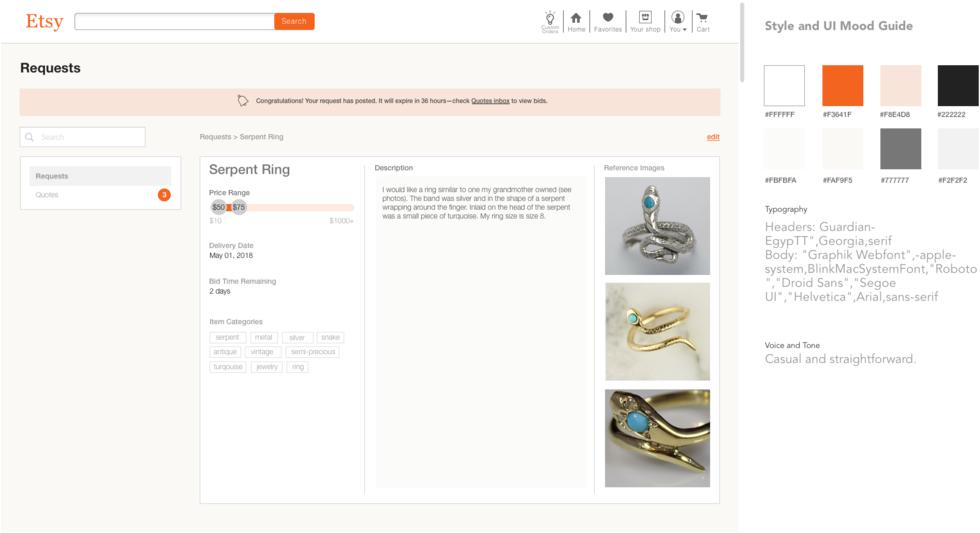
Task: Click the $75 price range handle
Action: click(x=239, y=207)
